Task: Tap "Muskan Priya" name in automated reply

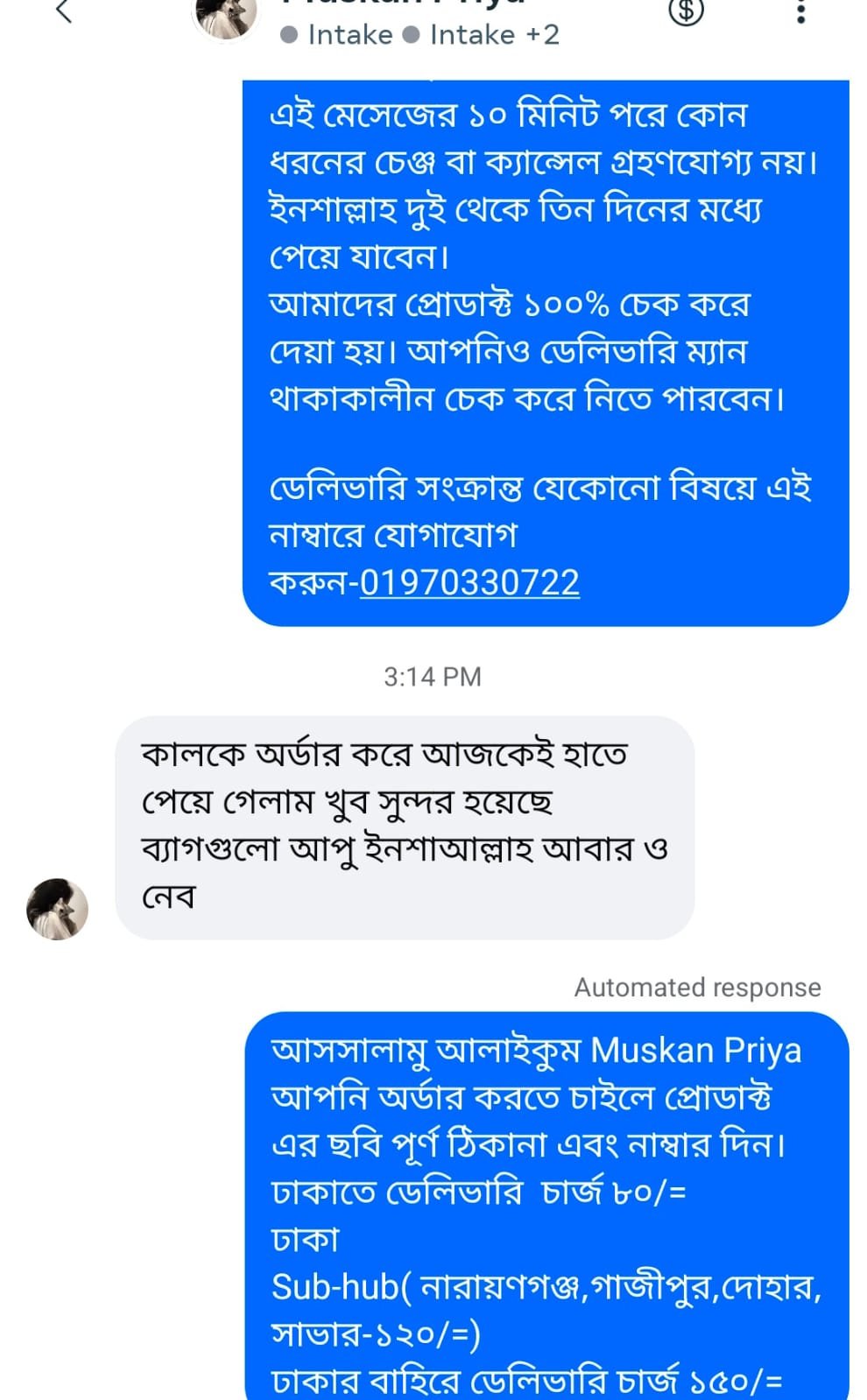Action: tap(695, 1050)
